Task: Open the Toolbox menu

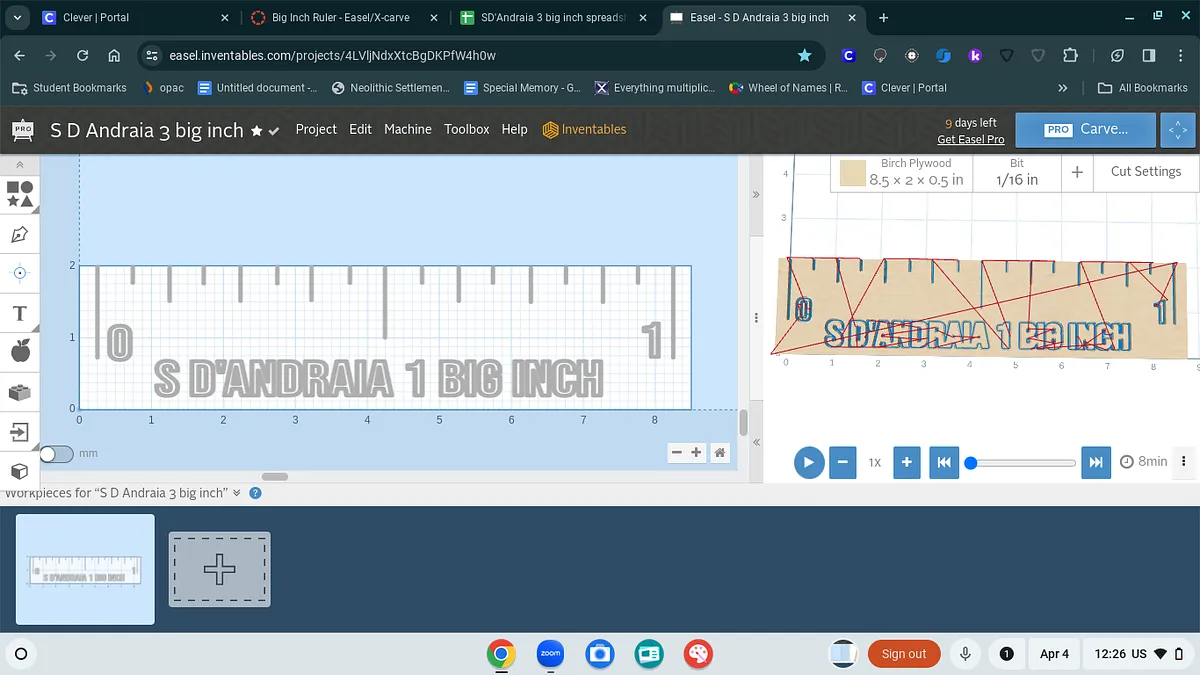Action: click(x=467, y=129)
